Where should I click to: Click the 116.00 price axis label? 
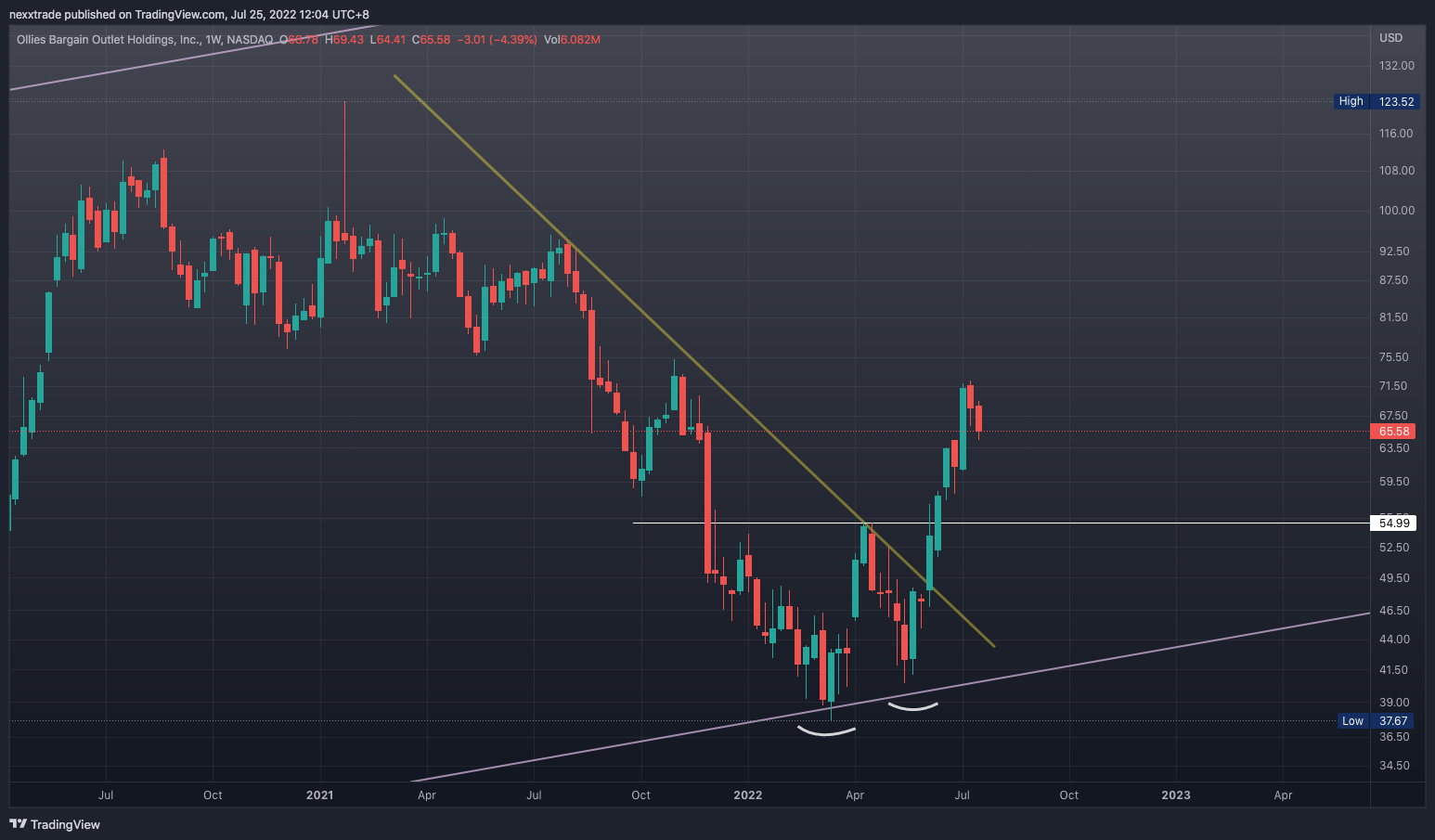1397,134
